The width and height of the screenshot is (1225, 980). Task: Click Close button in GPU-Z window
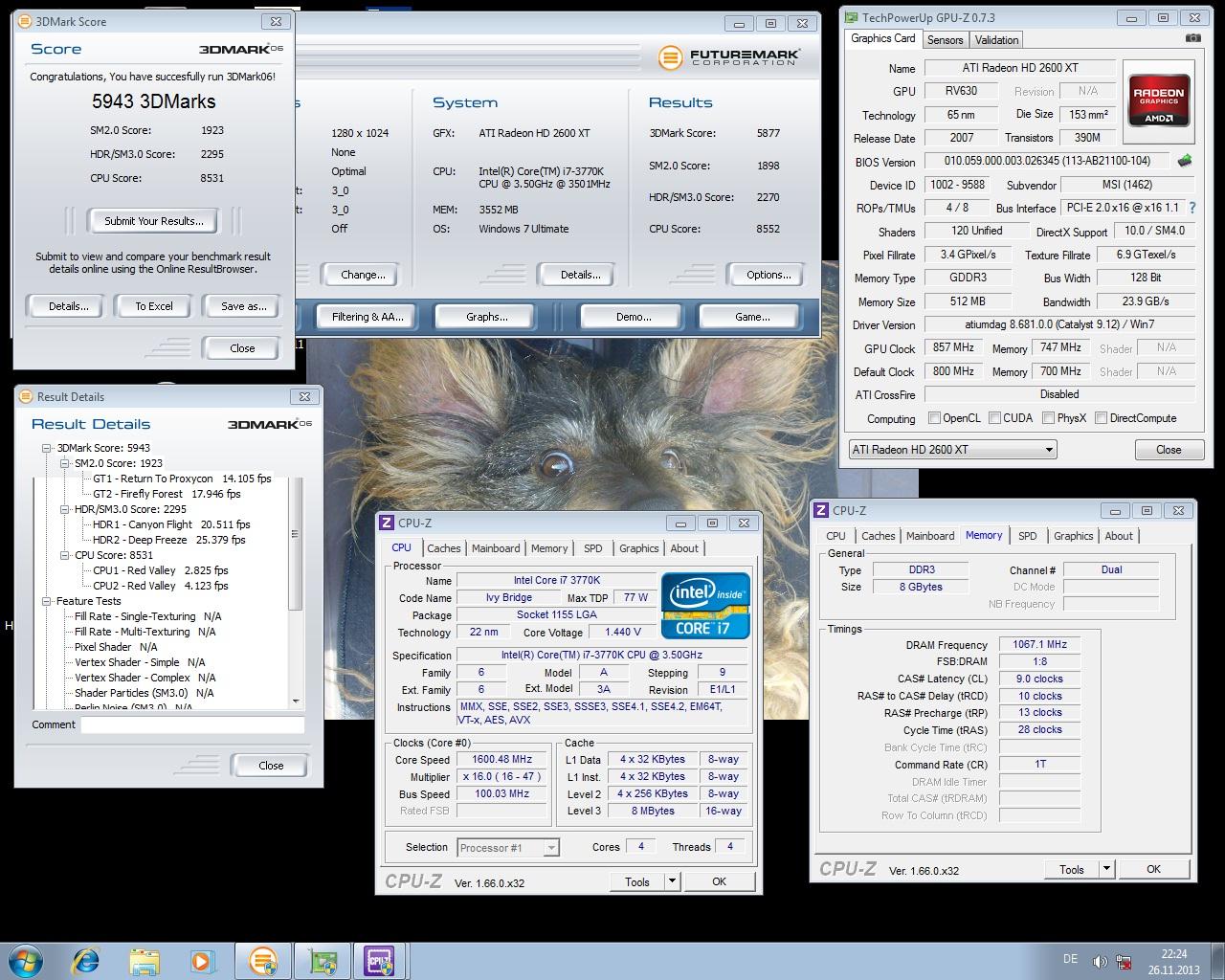click(x=1169, y=450)
